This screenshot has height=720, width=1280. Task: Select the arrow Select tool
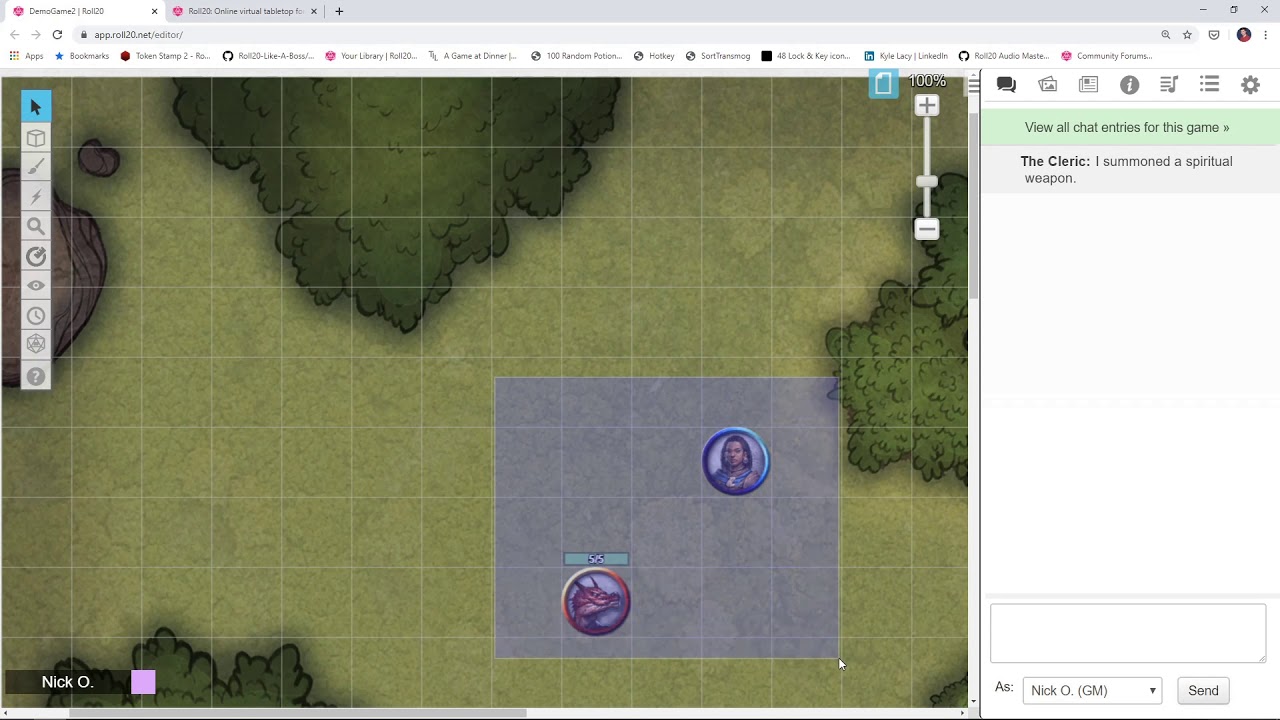click(x=36, y=107)
